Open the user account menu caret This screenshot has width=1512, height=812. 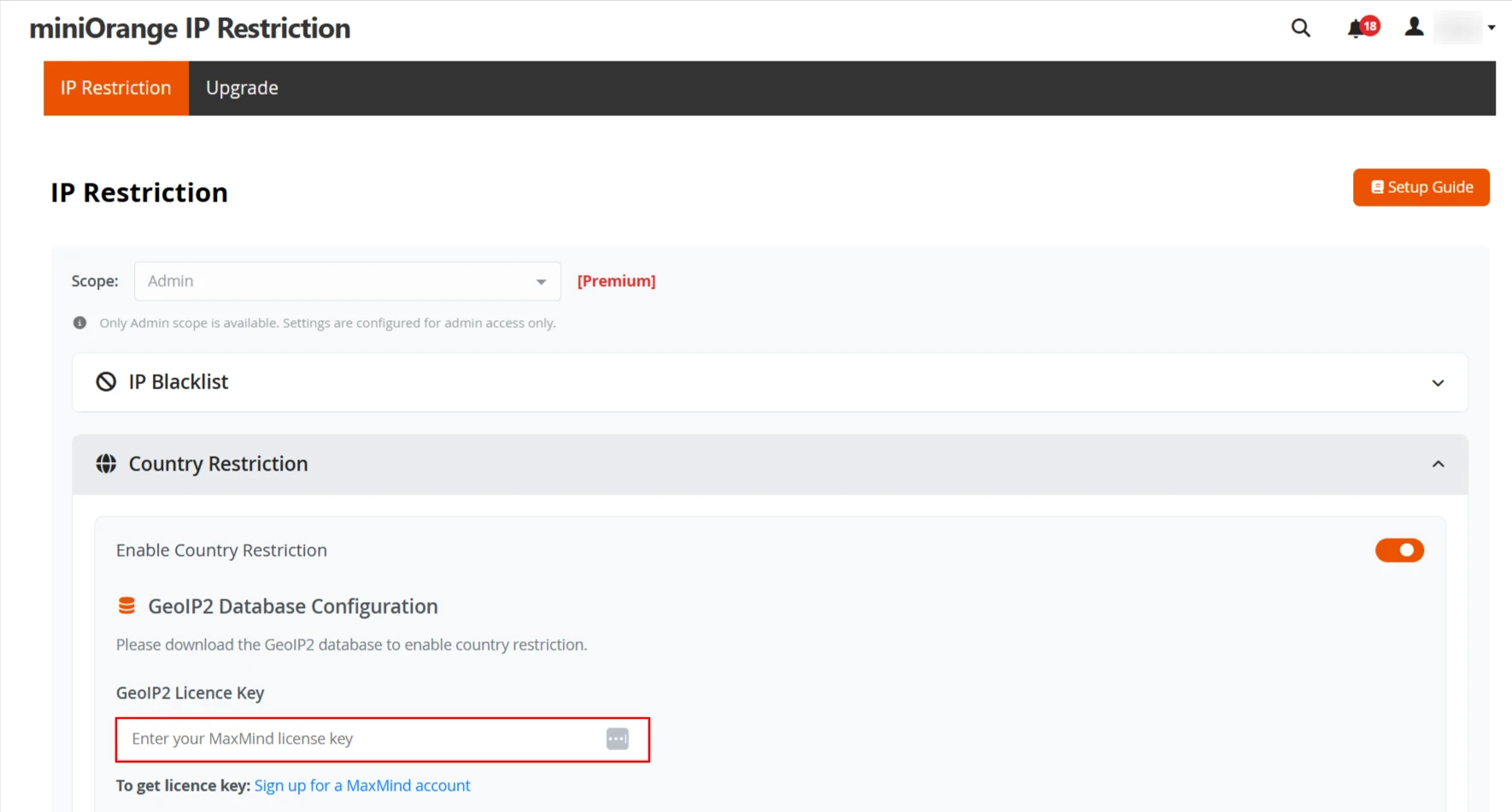click(1491, 27)
